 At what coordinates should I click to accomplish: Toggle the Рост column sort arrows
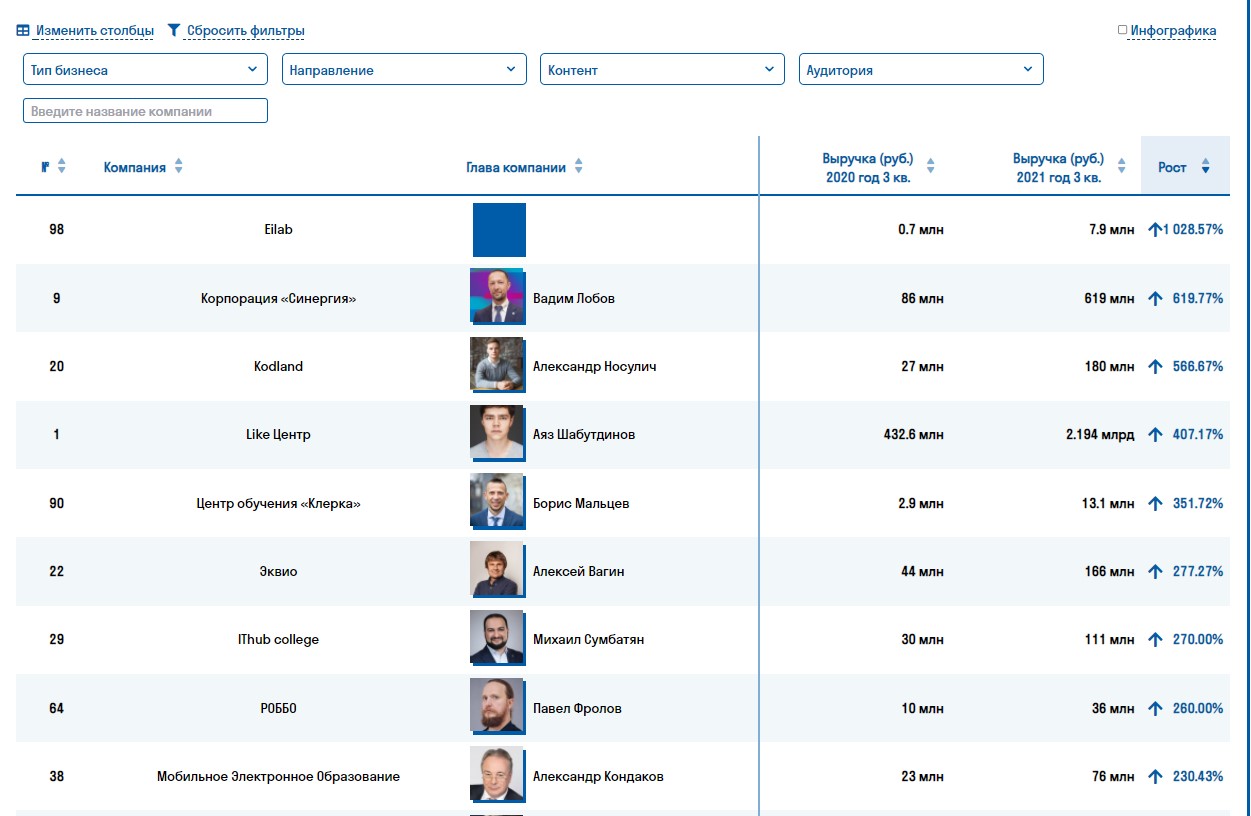(x=1205, y=166)
